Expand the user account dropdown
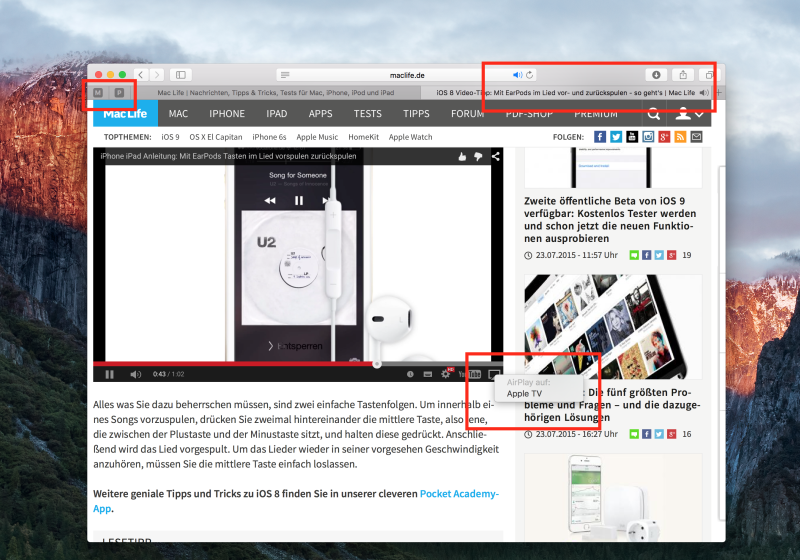 (689, 114)
